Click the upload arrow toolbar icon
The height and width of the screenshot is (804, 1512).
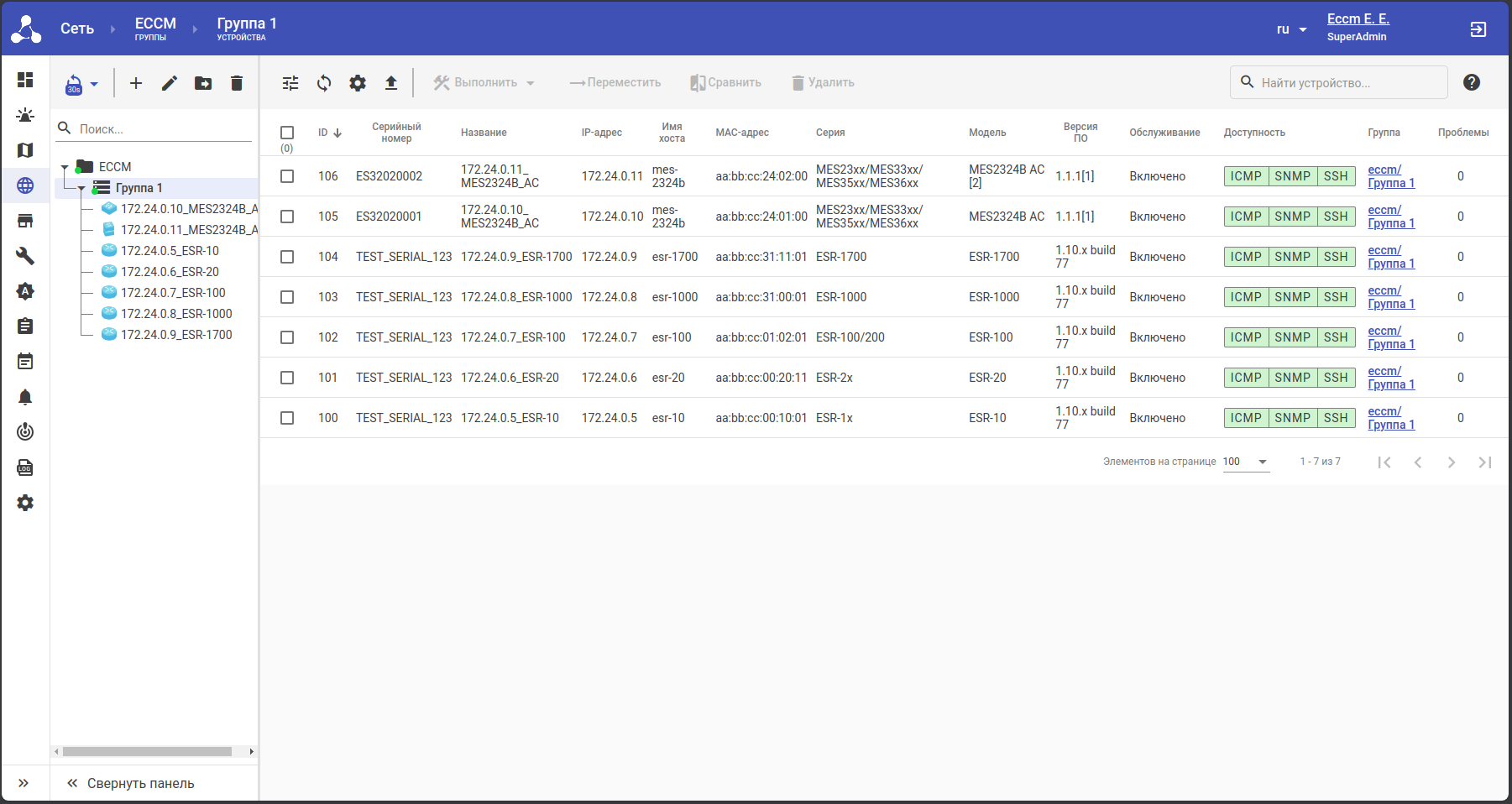[x=391, y=83]
